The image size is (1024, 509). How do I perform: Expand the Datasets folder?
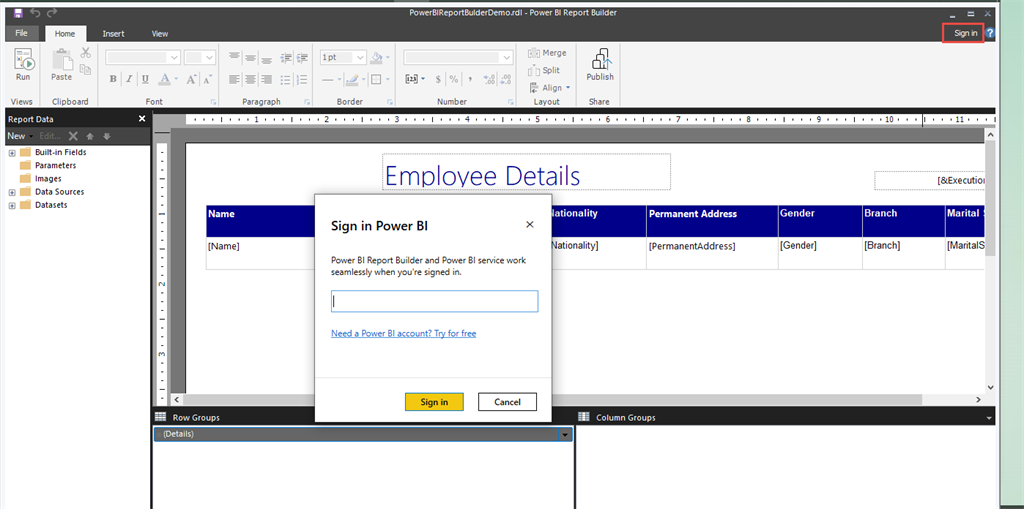(12, 205)
